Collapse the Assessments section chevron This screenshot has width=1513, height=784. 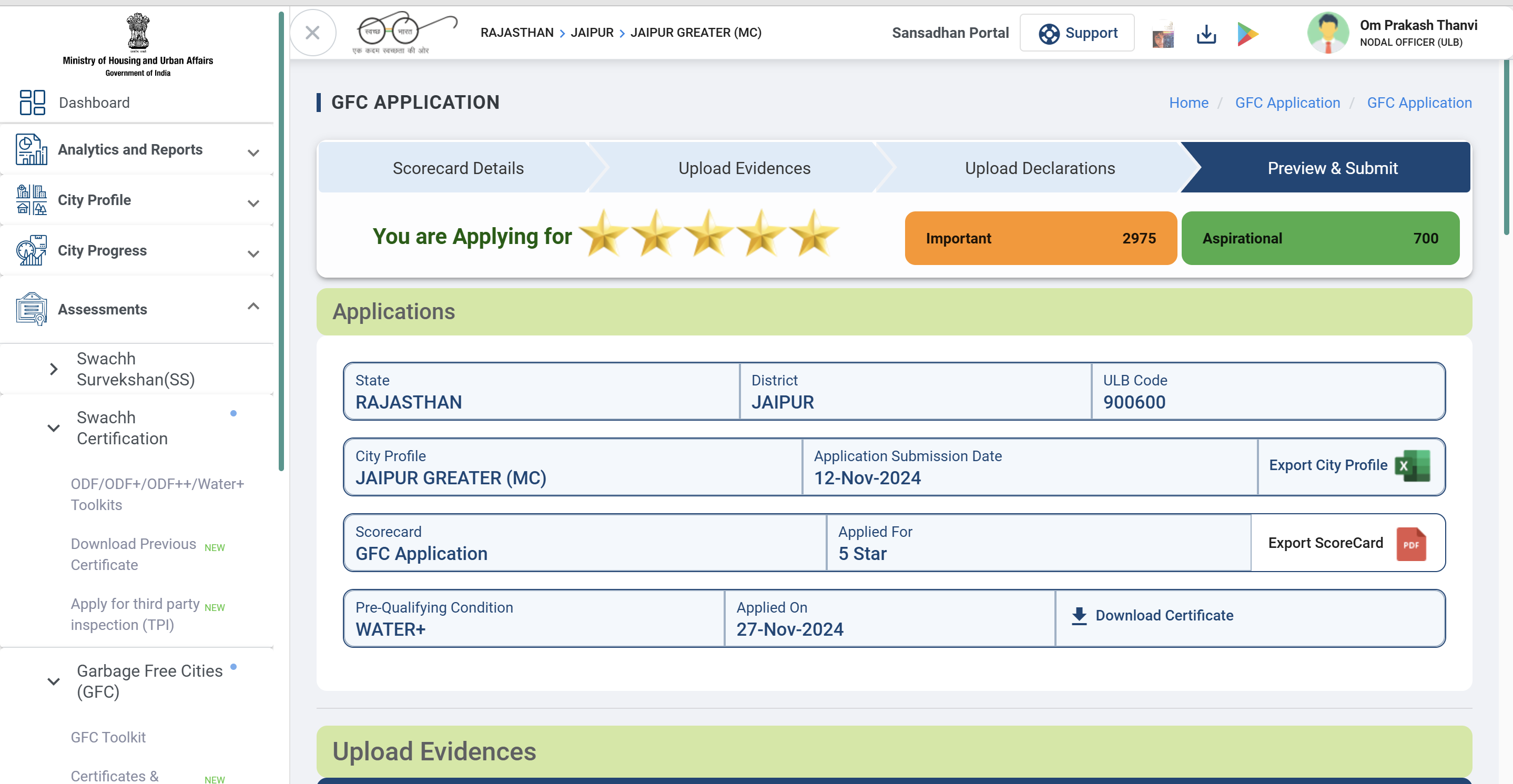pos(253,306)
